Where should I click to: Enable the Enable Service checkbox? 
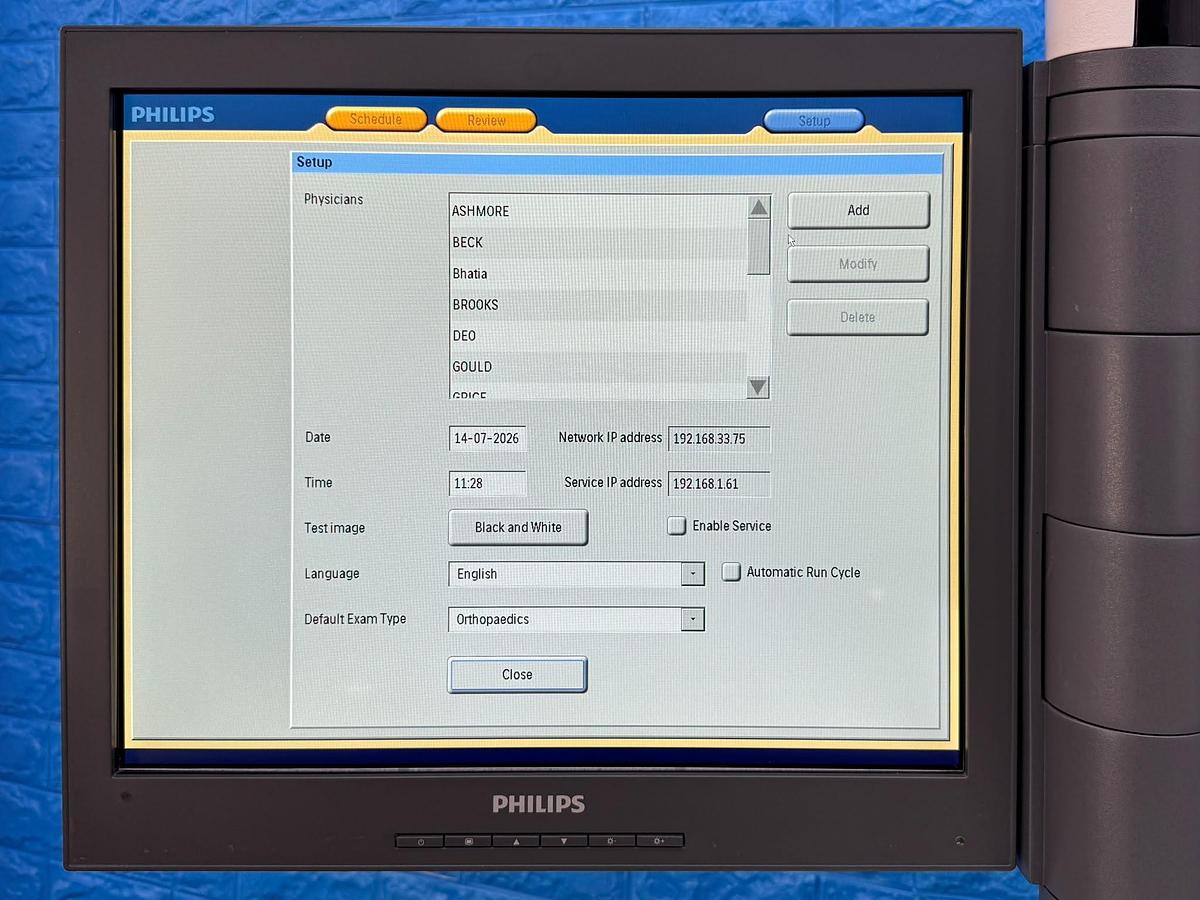[x=677, y=526]
